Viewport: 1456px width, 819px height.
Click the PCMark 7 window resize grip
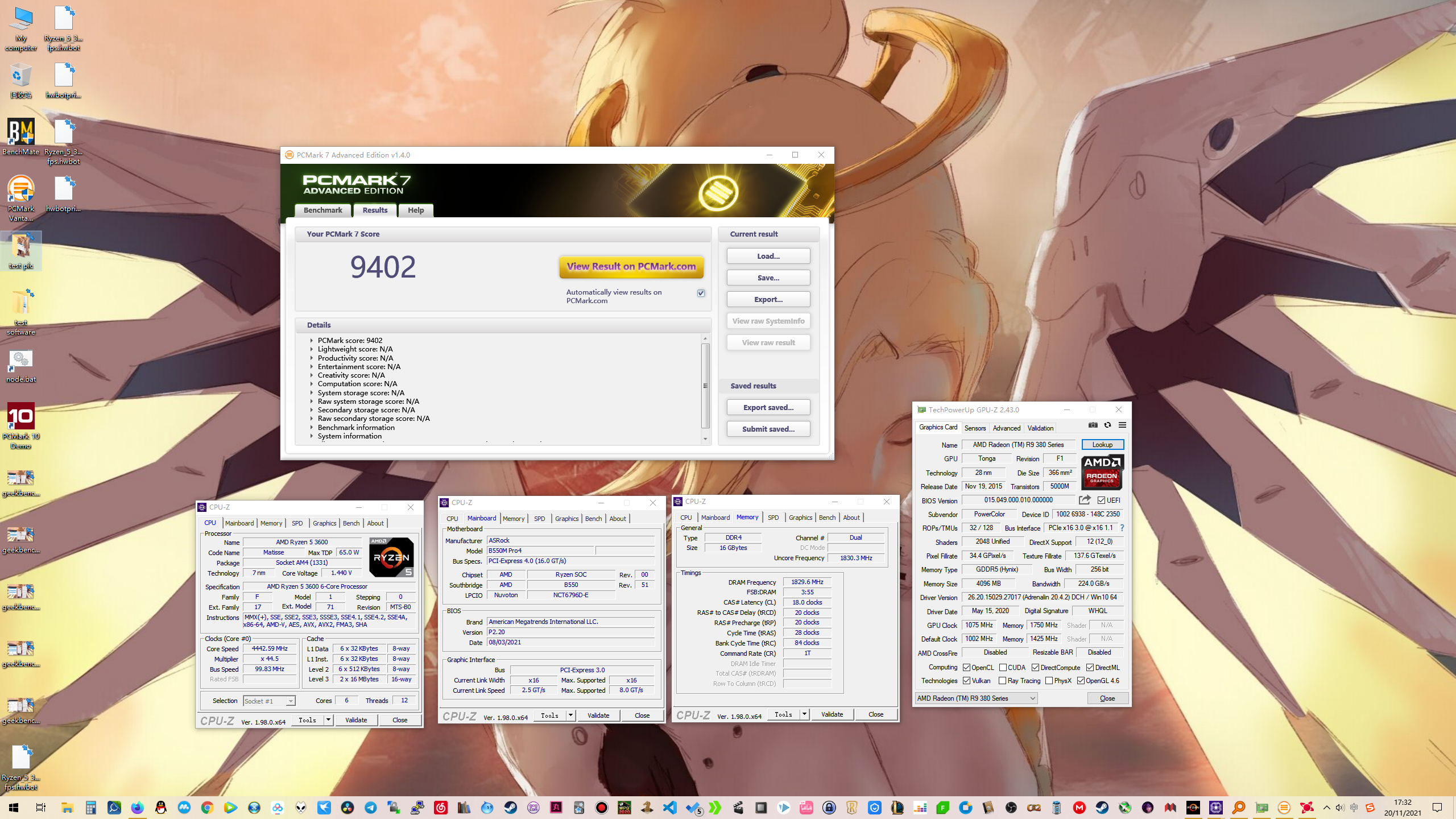pyautogui.click(x=831, y=456)
